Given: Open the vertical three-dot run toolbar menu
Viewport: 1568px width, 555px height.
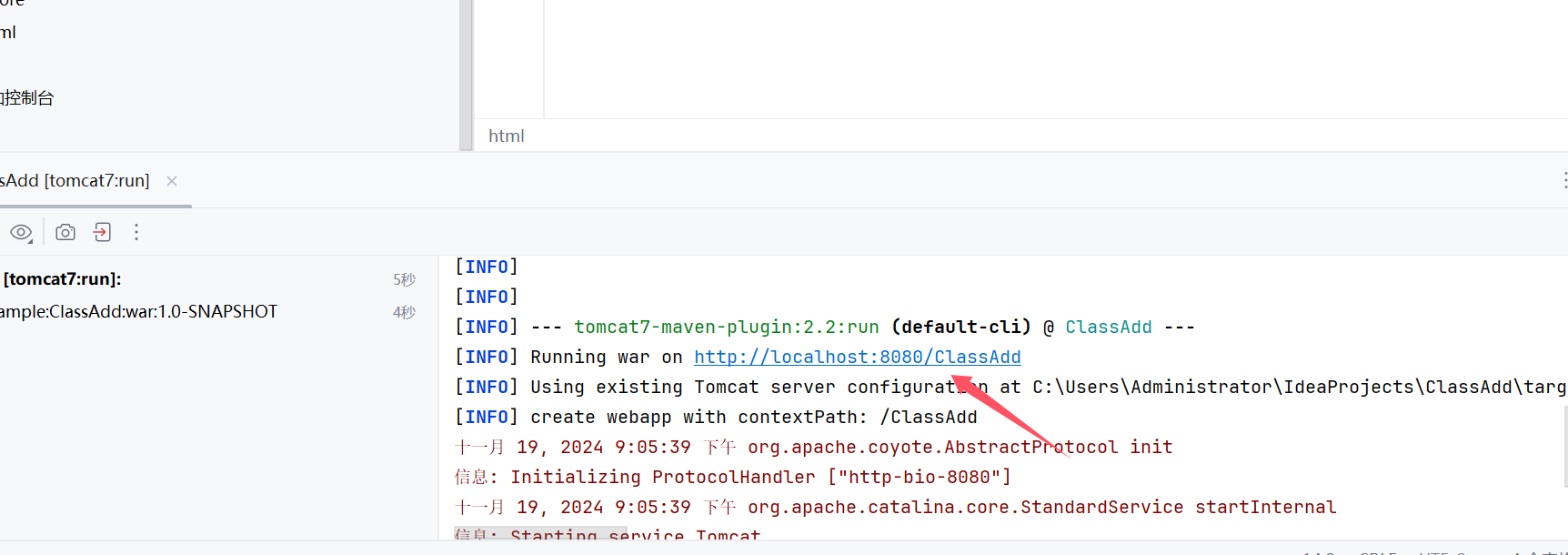Looking at the screenshot, I should (136, 232).
